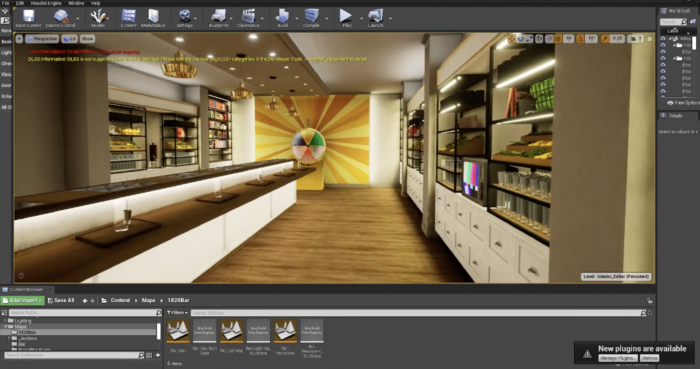Open the Houdini Engine menu
The width and height of the screenshot is (700, 369).
click(x=46, y=3)
